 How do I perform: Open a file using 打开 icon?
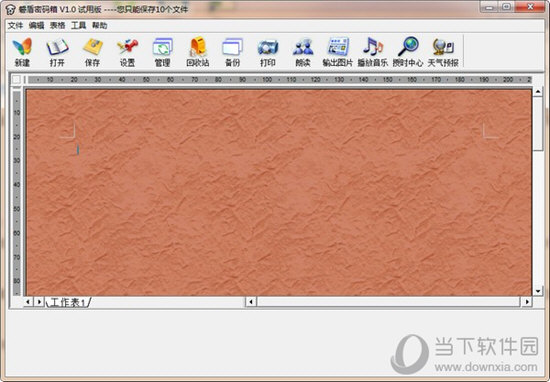pos(57,52)
